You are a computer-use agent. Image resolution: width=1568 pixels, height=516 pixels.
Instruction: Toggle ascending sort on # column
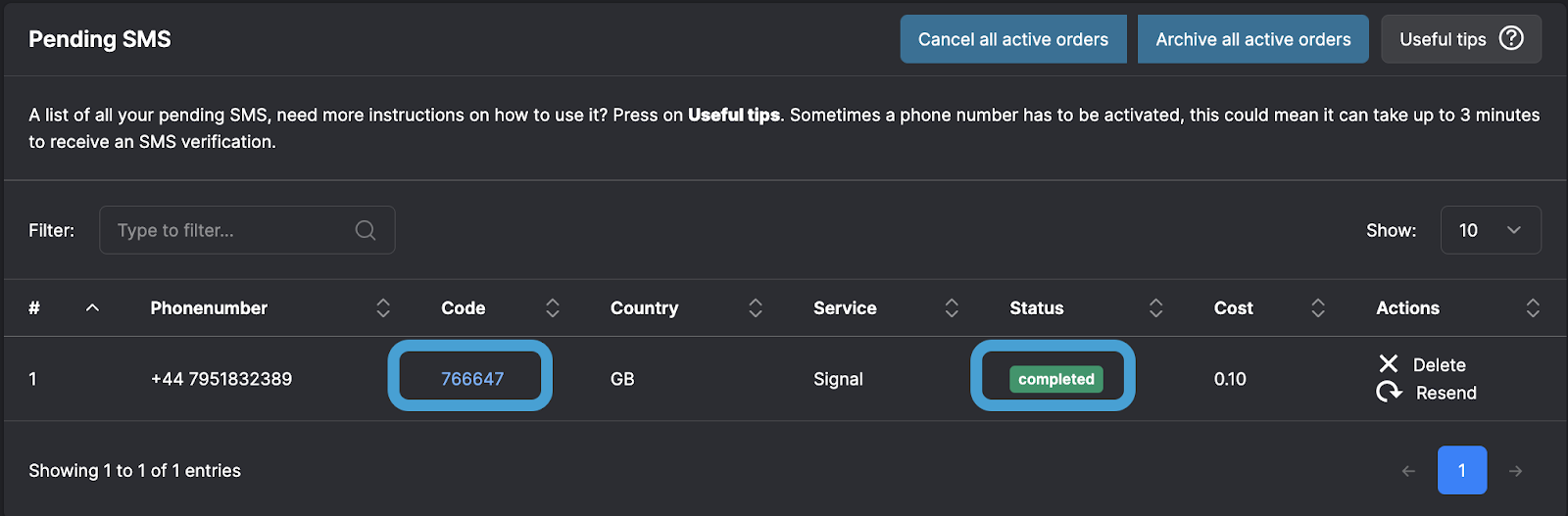click(x=92, y=307)
